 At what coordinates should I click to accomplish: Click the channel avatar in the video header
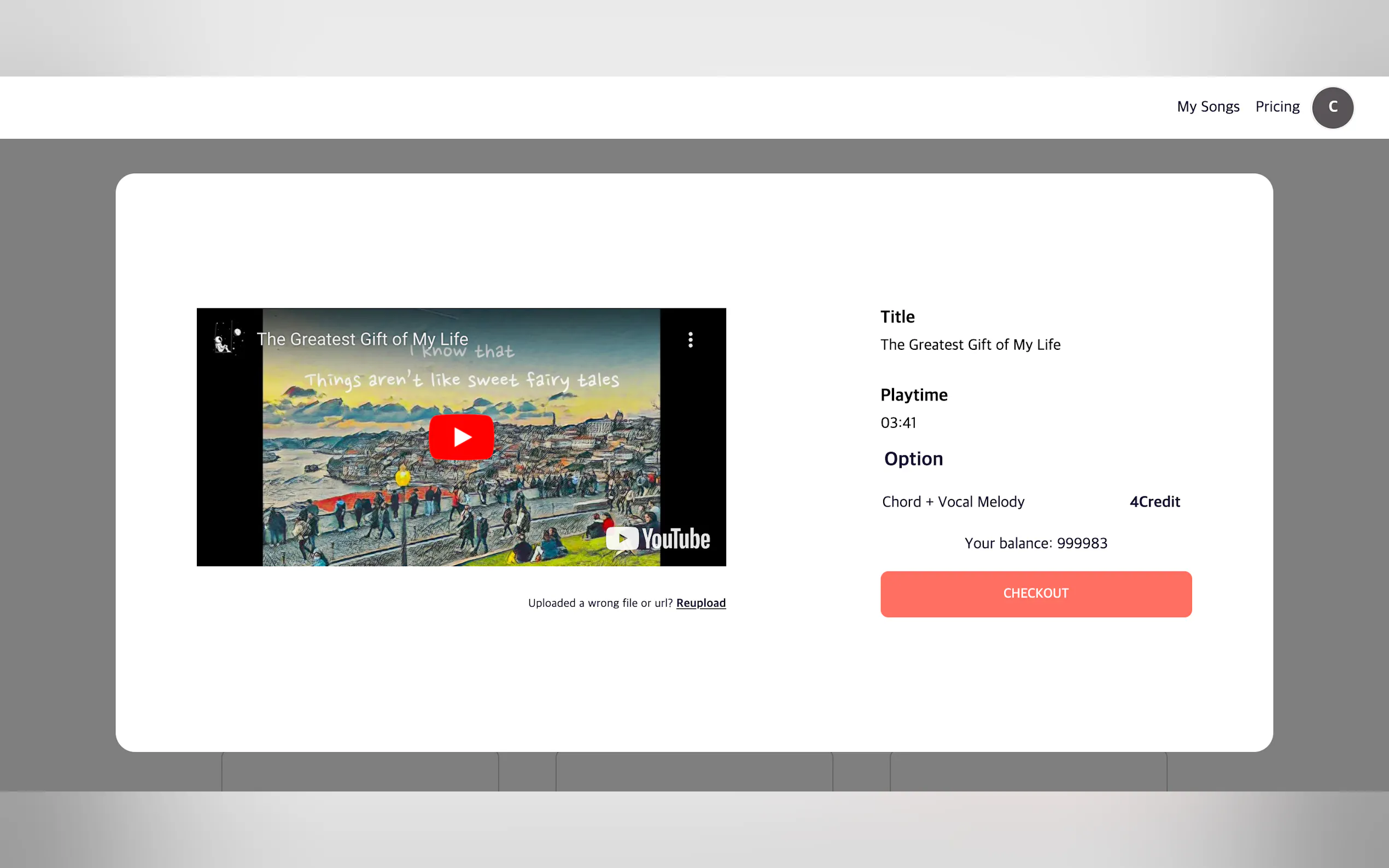[228, 339]
